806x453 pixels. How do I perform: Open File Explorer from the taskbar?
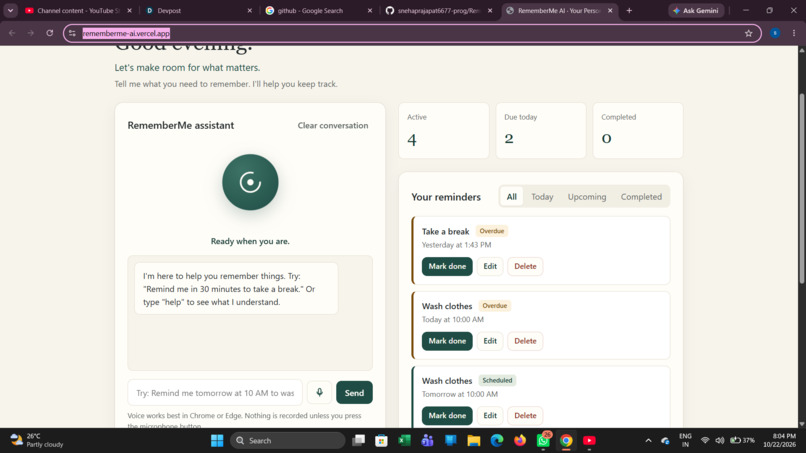pos(473,441)
